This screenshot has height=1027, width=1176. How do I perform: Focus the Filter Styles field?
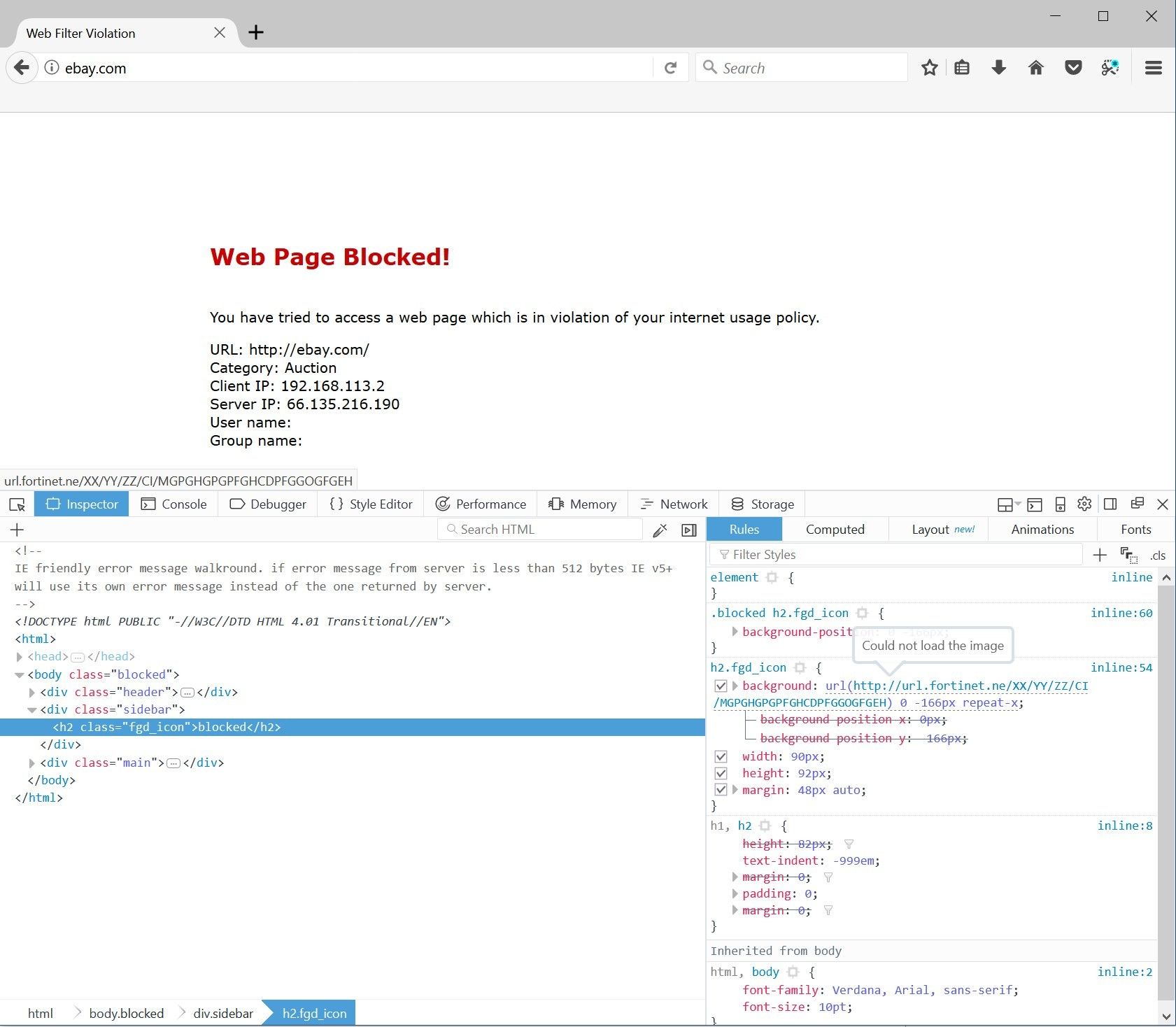click(897, 555)
